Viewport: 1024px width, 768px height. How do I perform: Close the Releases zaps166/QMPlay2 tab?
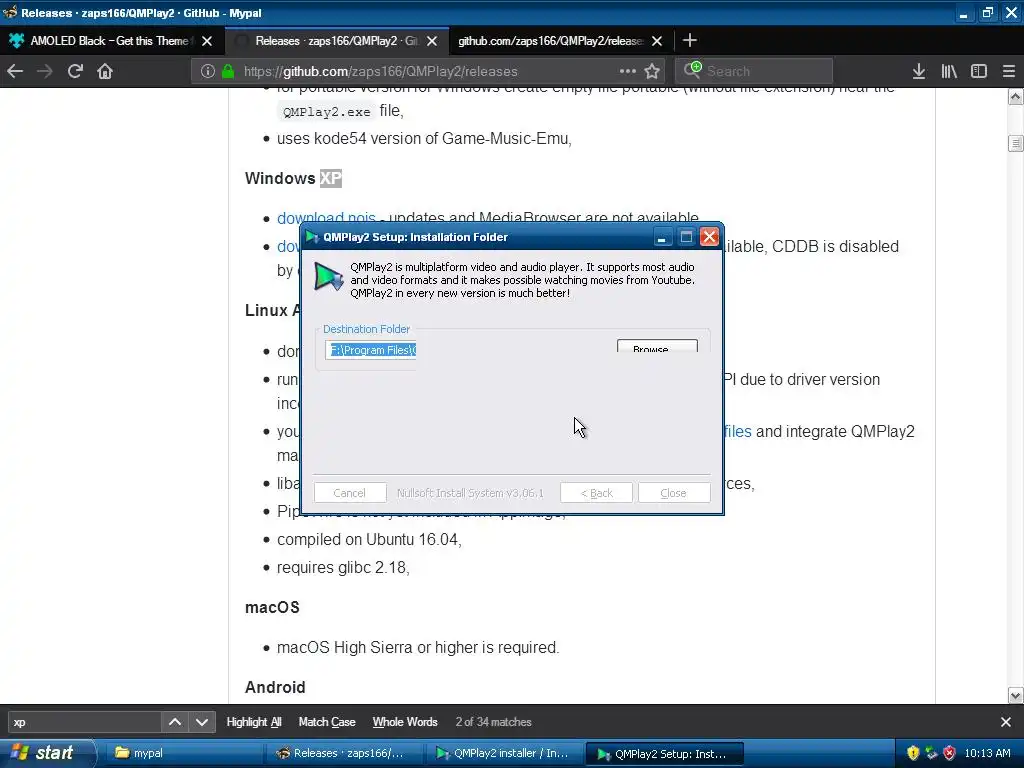pyautogui.click(x=432, y=41)
